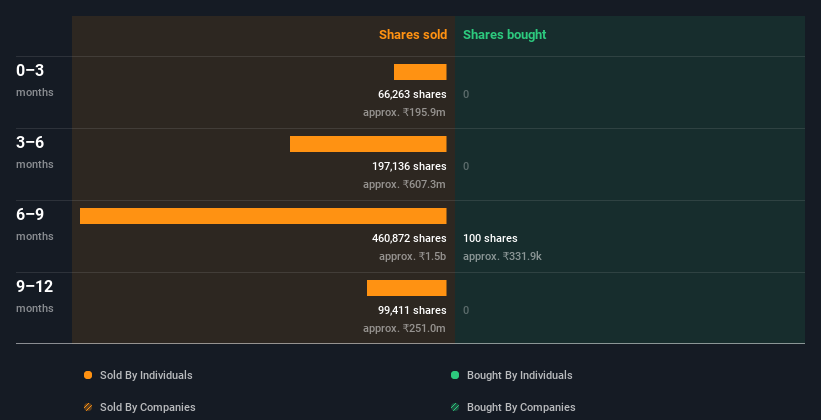Click the Shares bought column header
This screenshot has width=821, height=420.
pyautogui.click(x=505, y=35)
